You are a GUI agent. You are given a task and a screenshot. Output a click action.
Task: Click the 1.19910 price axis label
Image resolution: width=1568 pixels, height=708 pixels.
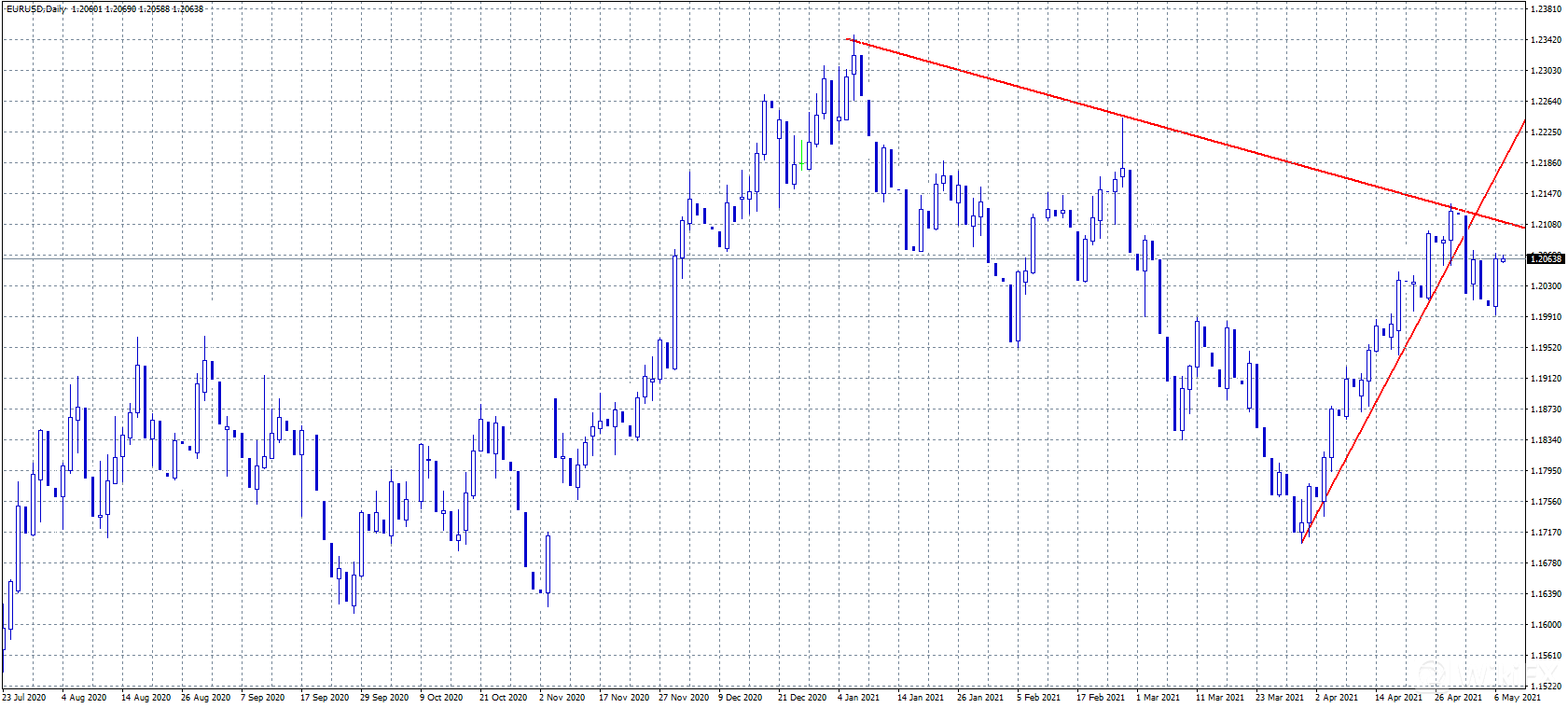1546,317
